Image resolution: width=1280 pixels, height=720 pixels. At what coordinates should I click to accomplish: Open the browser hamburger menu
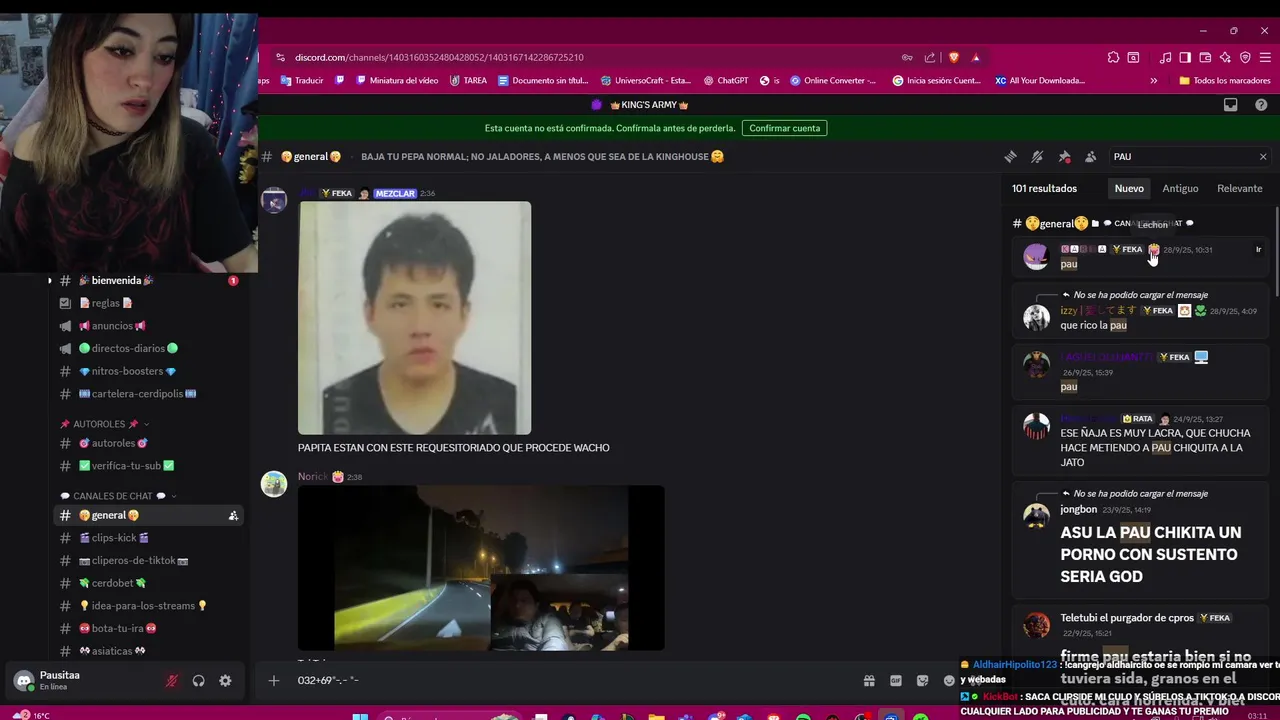point(1265,57)
